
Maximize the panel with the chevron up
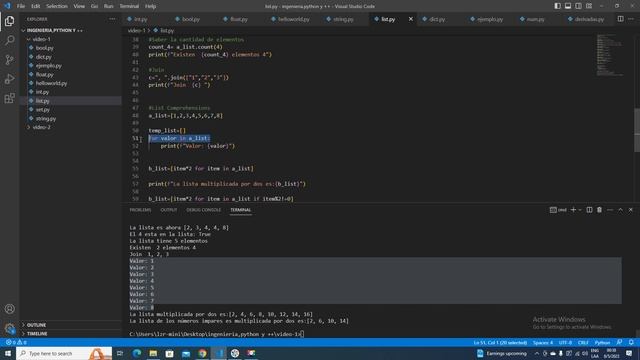[x=620, y=210]
